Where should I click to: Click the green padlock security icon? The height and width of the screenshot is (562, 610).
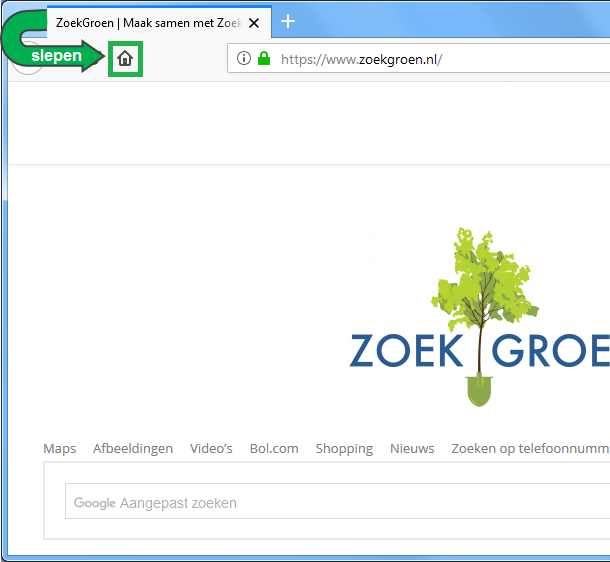click(x=264, y=58)
